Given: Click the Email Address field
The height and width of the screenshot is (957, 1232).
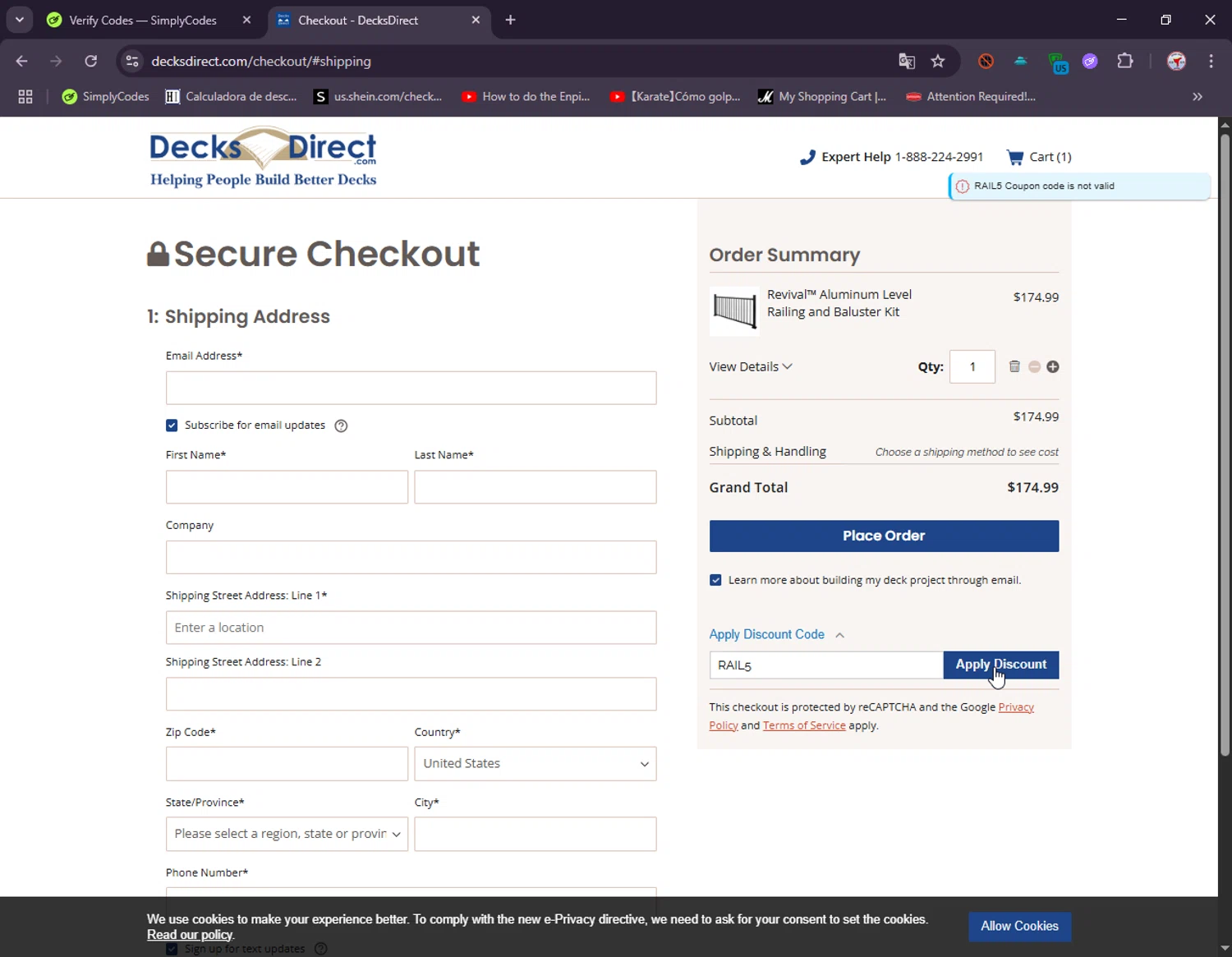Looking at the screenshot, I should tap(411, 388).
